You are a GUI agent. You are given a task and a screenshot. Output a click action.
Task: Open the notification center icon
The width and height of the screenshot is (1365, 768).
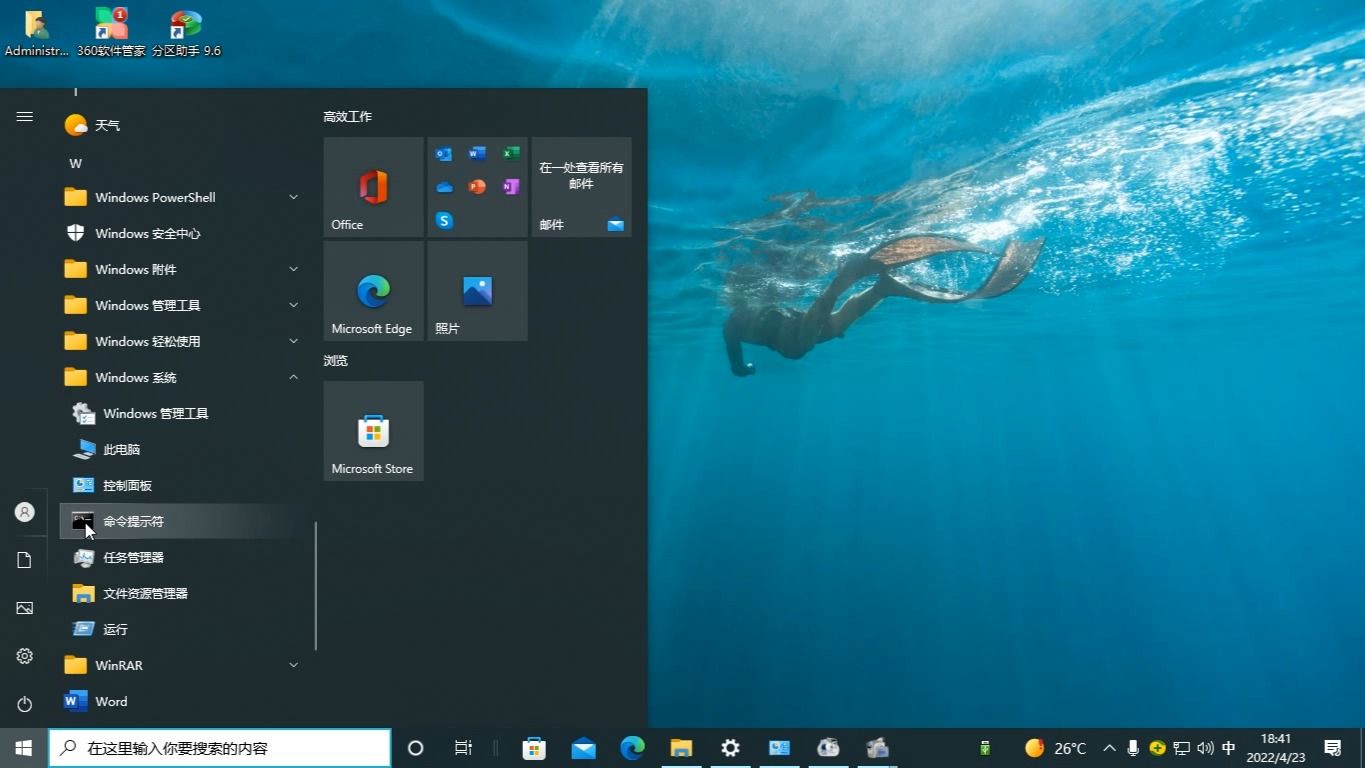(1333, 748)
